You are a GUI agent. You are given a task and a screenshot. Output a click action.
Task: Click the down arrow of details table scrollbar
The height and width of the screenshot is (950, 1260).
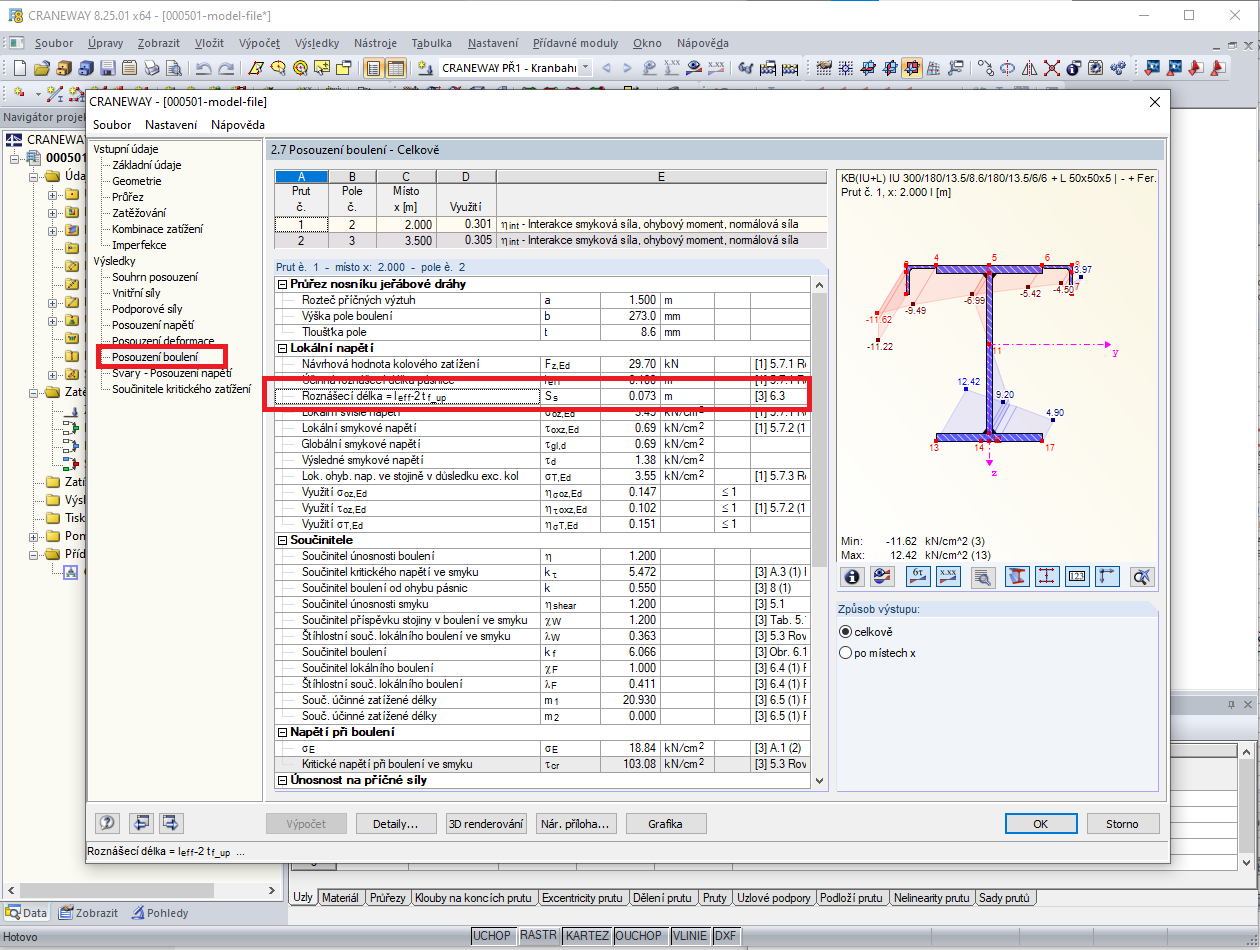click(x=820, y=781)
